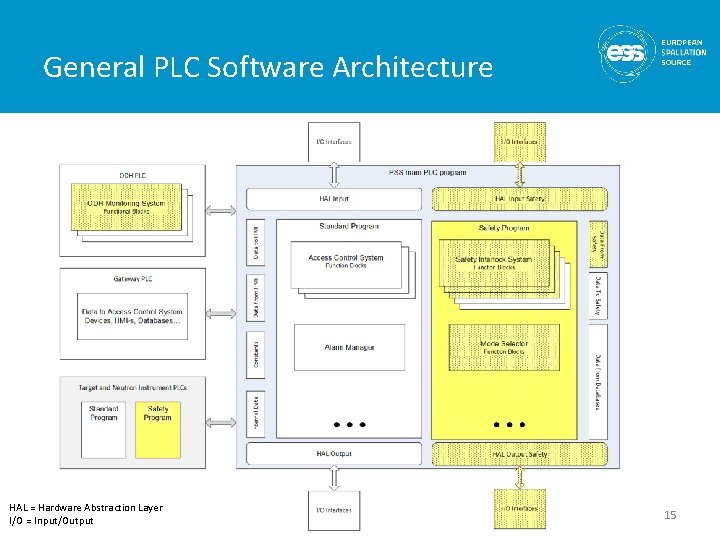Click Target and Neutron Instrument PLCs label
This screenshot has height=540, width=720.
coord(133,388)
